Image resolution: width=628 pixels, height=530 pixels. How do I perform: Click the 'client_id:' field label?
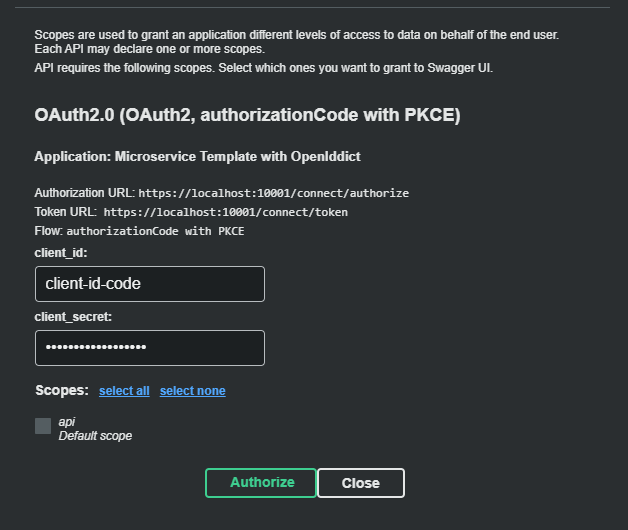[x=61, y=253]
